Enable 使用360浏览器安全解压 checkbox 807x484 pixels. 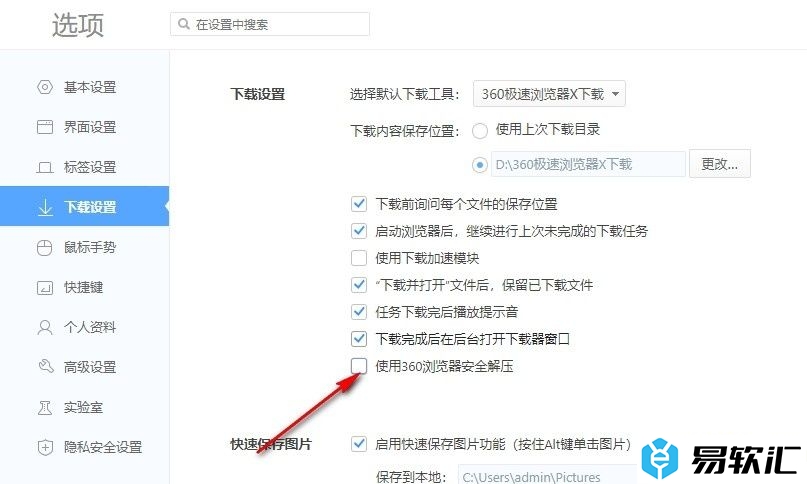359,366
